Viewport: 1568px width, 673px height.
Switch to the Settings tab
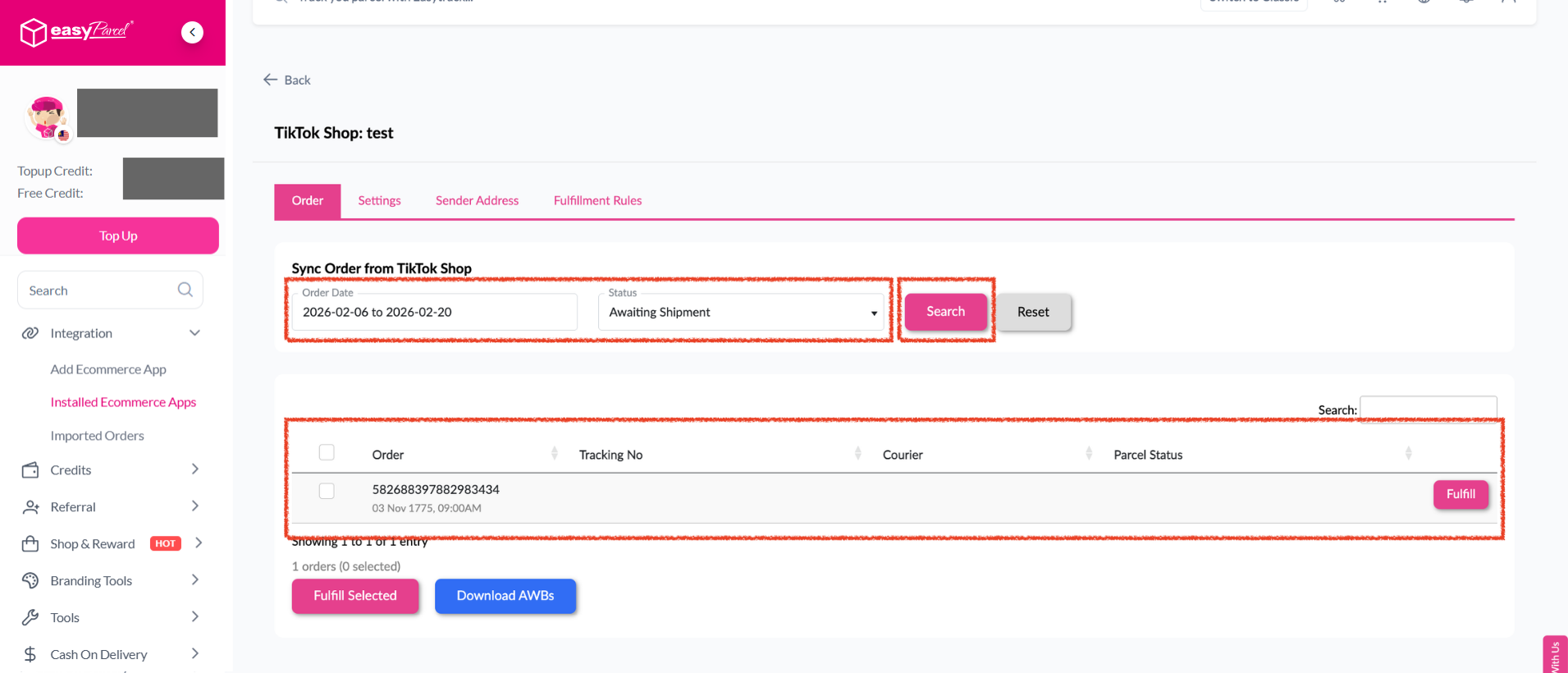(x=379, y=200)
